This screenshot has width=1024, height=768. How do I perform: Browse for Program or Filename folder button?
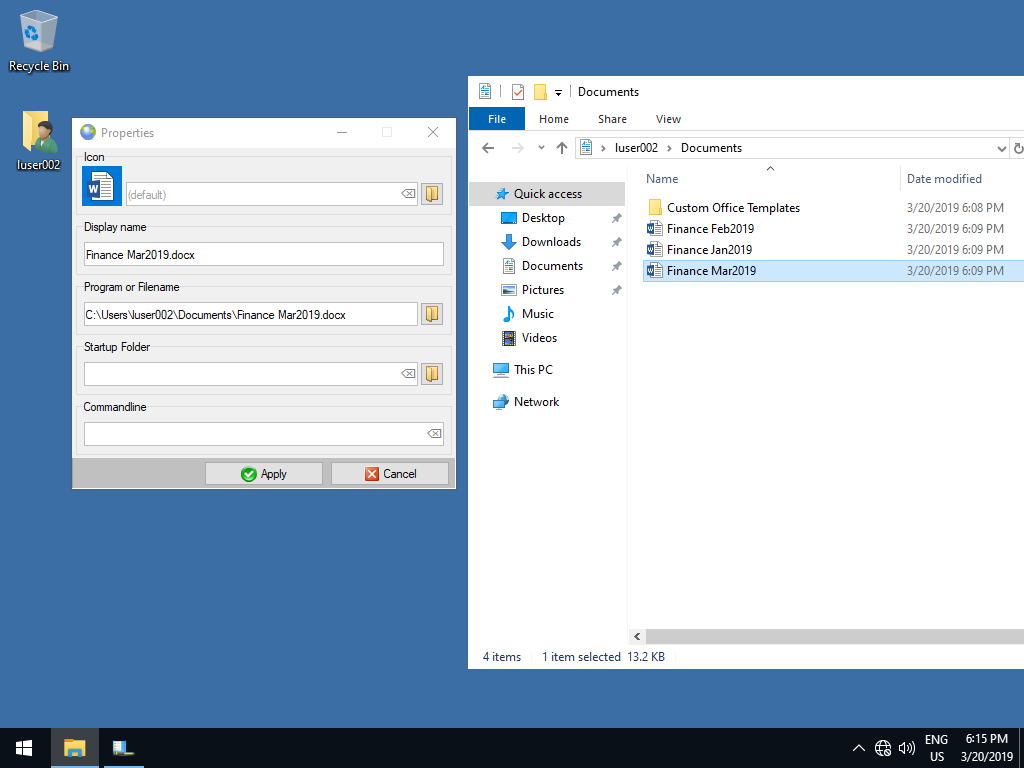tap(432, 314)
